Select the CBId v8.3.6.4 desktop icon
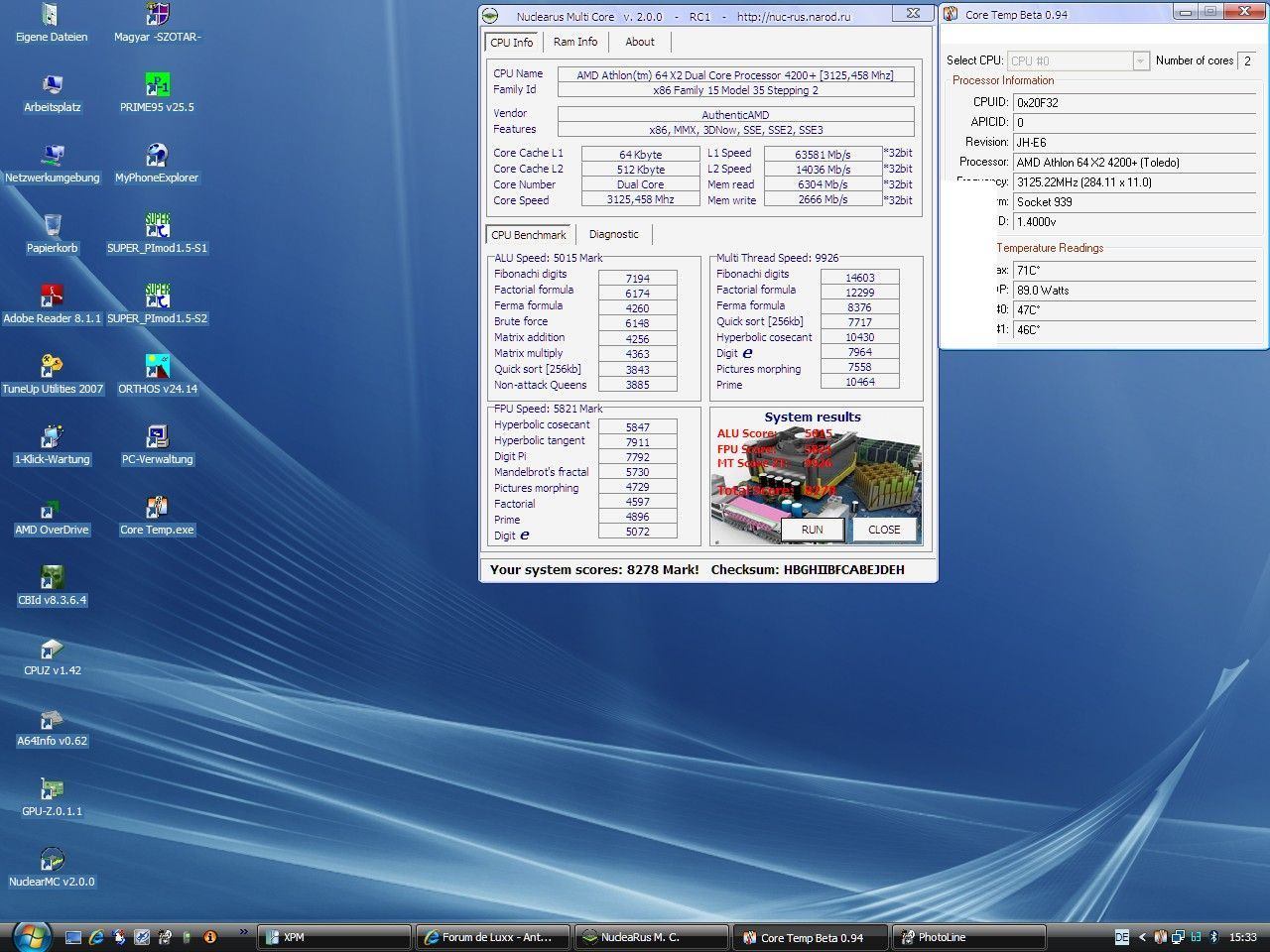This screenshot has width=1270, height=952. tap(52, 587)
